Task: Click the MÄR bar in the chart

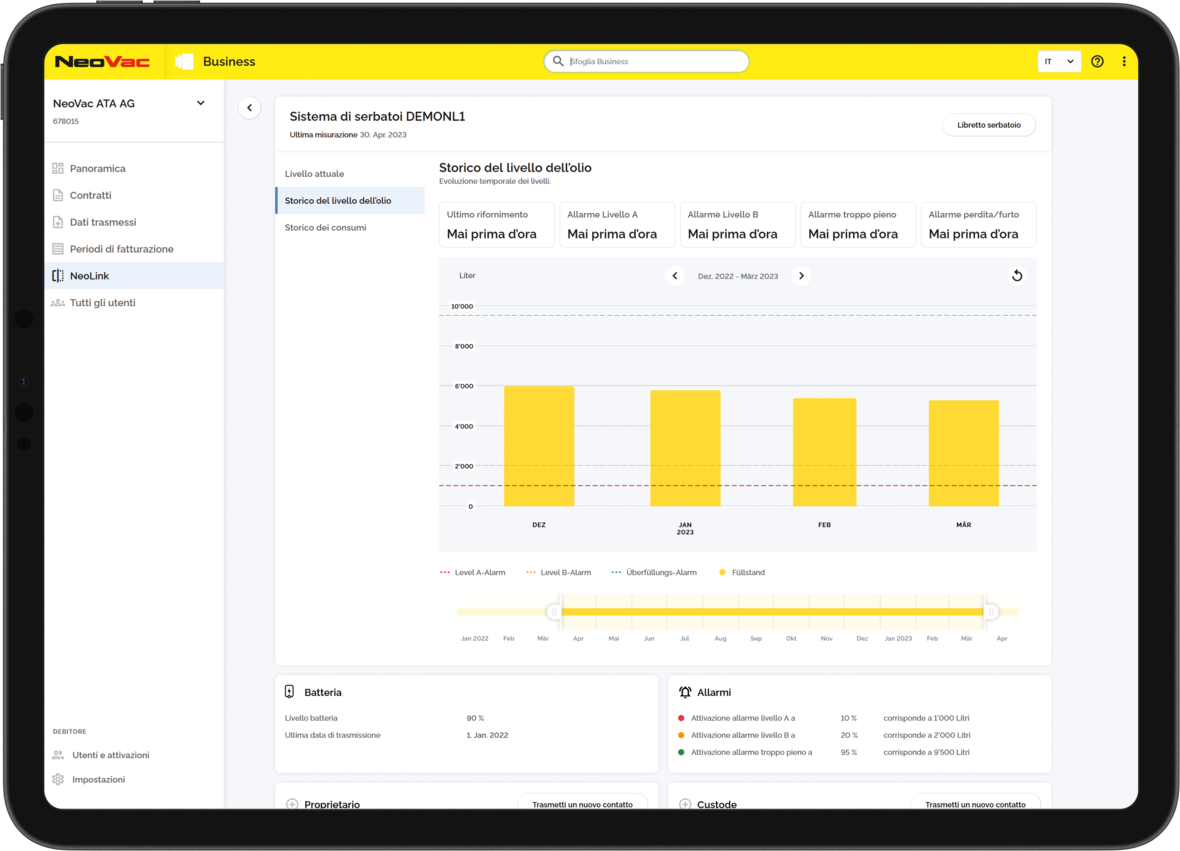Action: tap(964, 453)
